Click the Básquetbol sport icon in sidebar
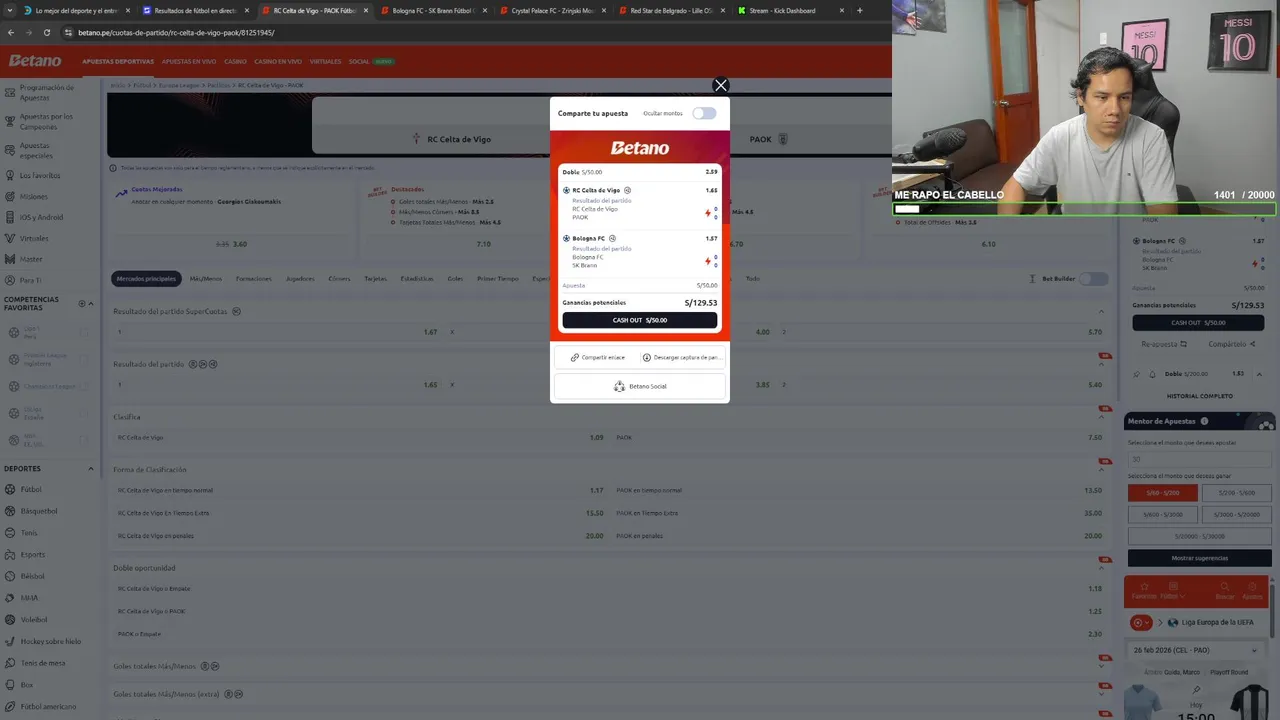 pos(9,511)
